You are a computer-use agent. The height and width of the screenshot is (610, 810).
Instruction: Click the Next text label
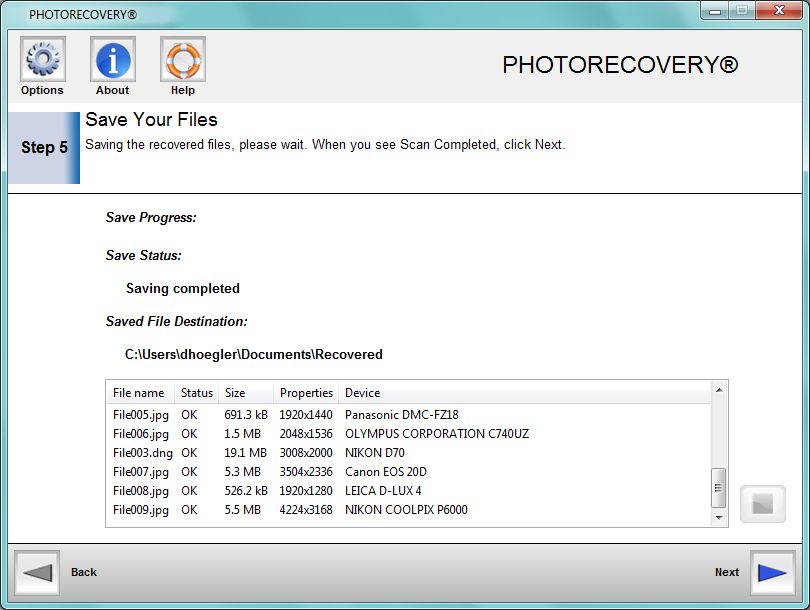[727, 572]
